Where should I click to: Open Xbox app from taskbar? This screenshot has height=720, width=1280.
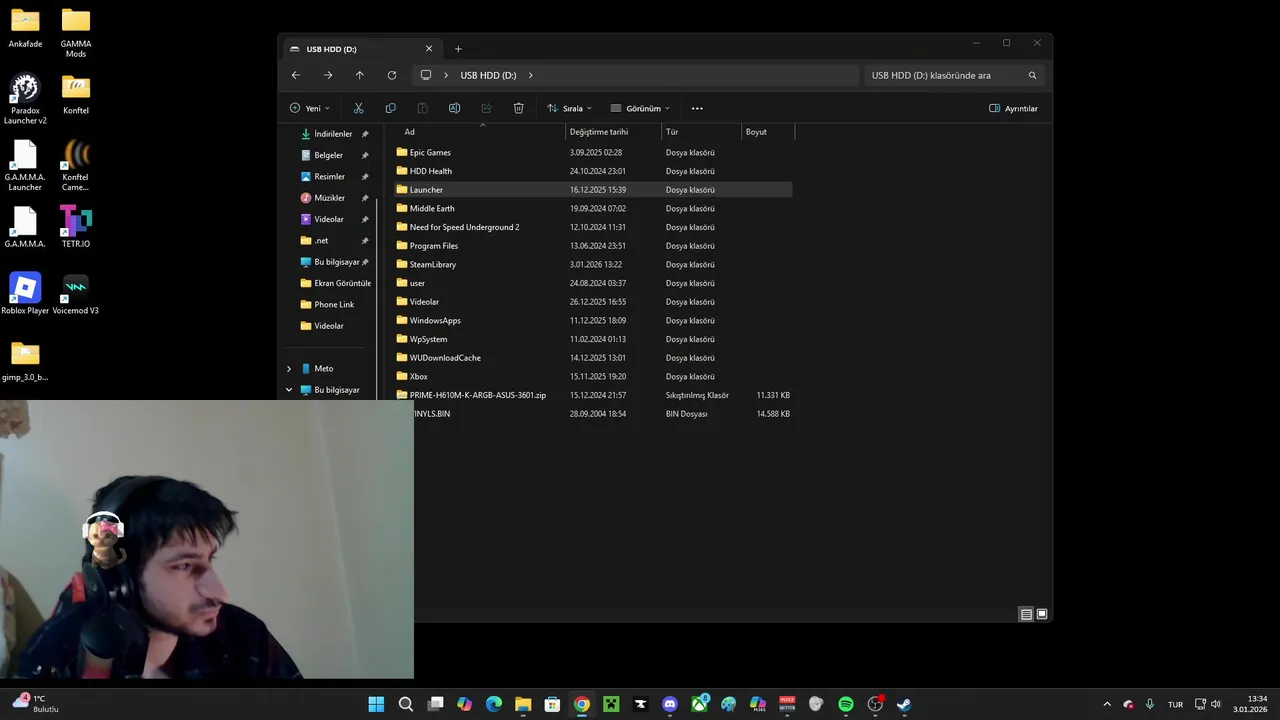pyautogui.click(x=699, y=704)
